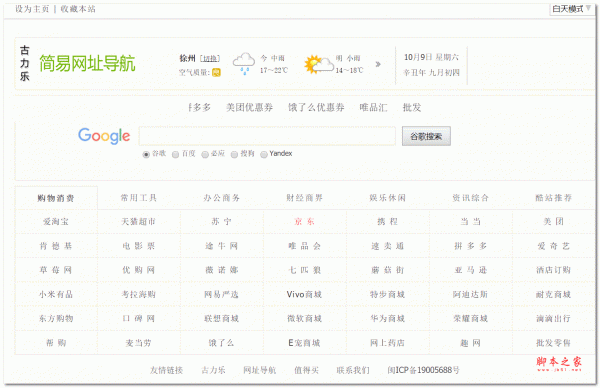Viewport: 600px width, 388px height.
Task: Open the 饿了么优惠券 link
Action: pyautogui.click(x=316, y=108)
